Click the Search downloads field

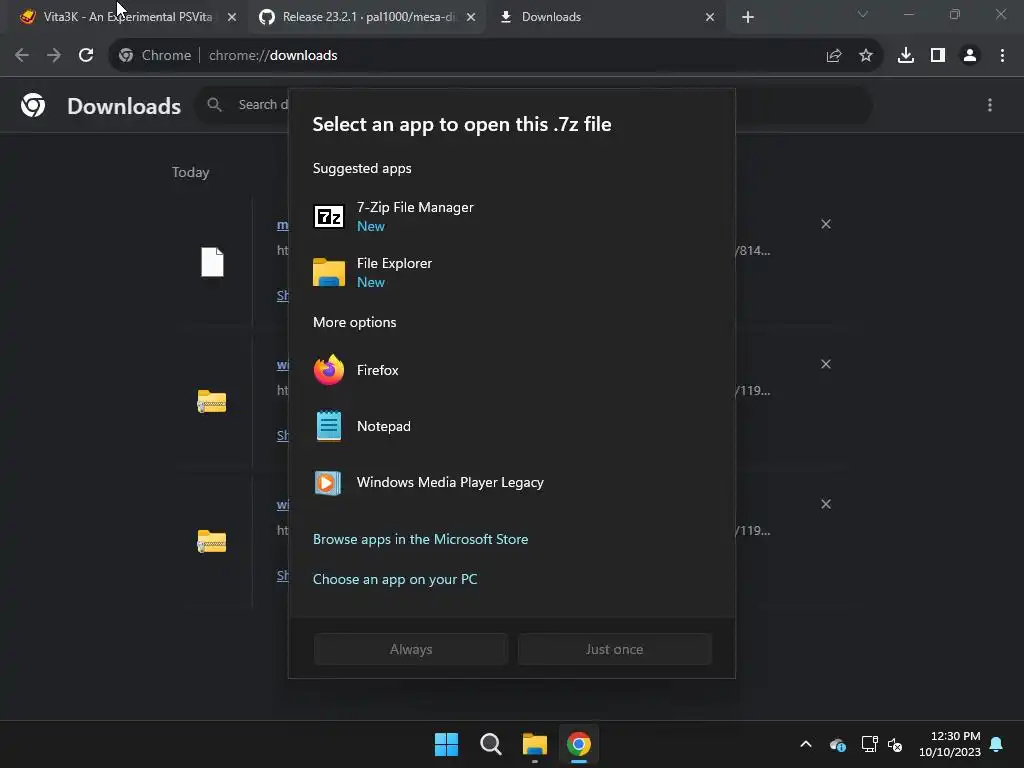(x=534, y=104)
